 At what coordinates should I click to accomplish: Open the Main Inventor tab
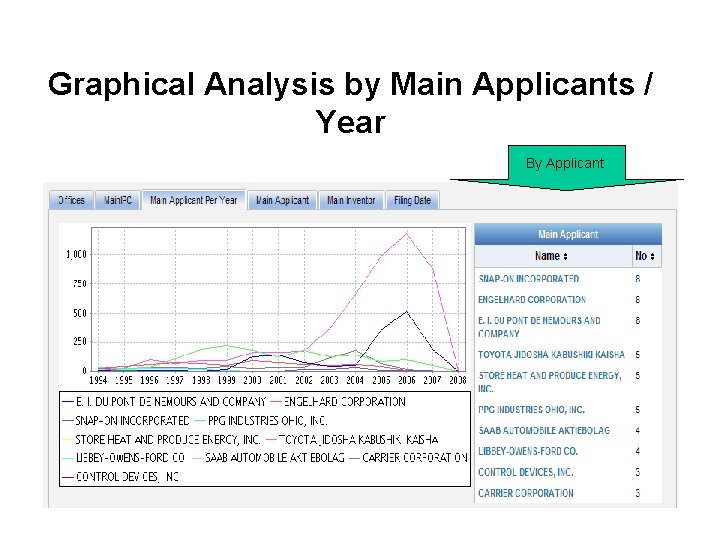[x=351, y=200]
